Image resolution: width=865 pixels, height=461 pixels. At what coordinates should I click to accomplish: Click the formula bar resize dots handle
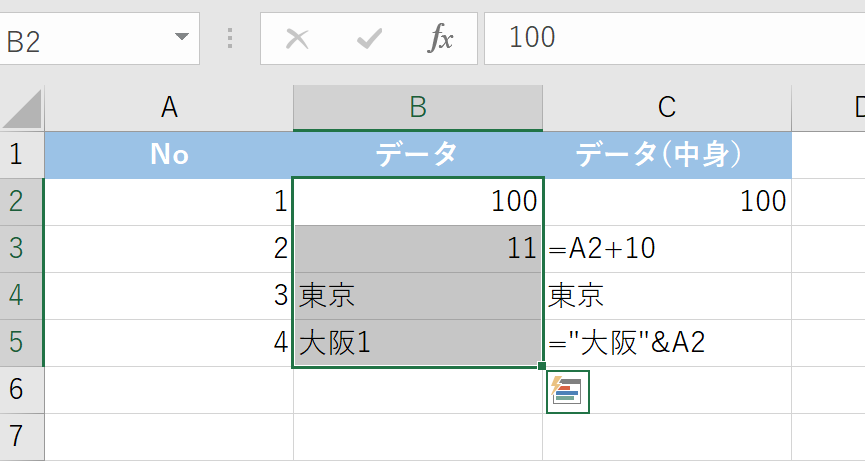231,39
